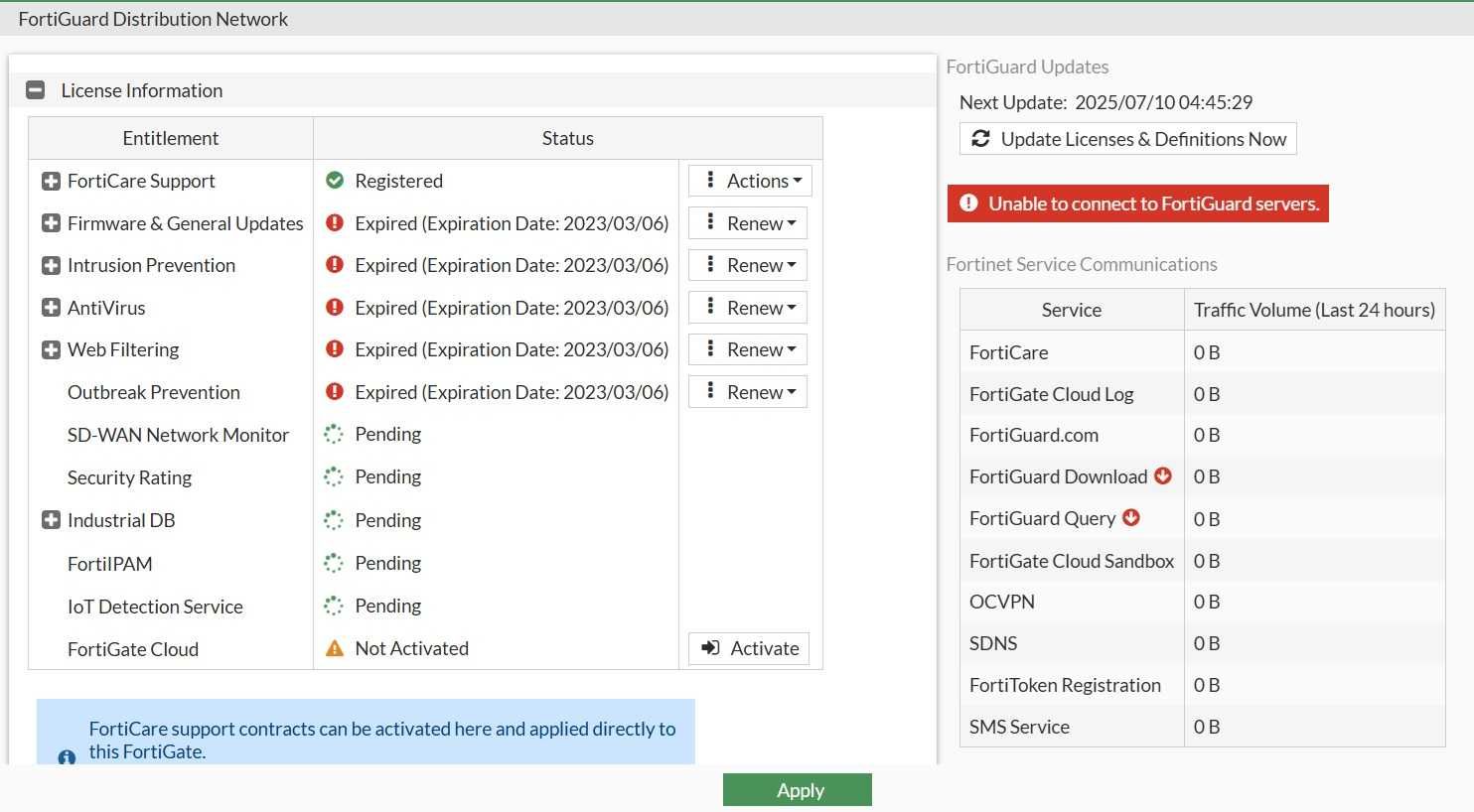This screenshot has height=812, width=1474.
Task: Click FortiGuard Query red down-arrow icon
Action: pyautogui.click(x=1131, y=518)
